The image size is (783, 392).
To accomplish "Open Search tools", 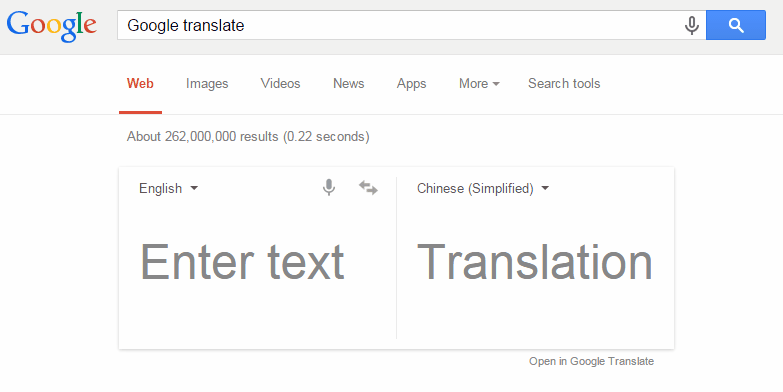I will pos(564,83).
